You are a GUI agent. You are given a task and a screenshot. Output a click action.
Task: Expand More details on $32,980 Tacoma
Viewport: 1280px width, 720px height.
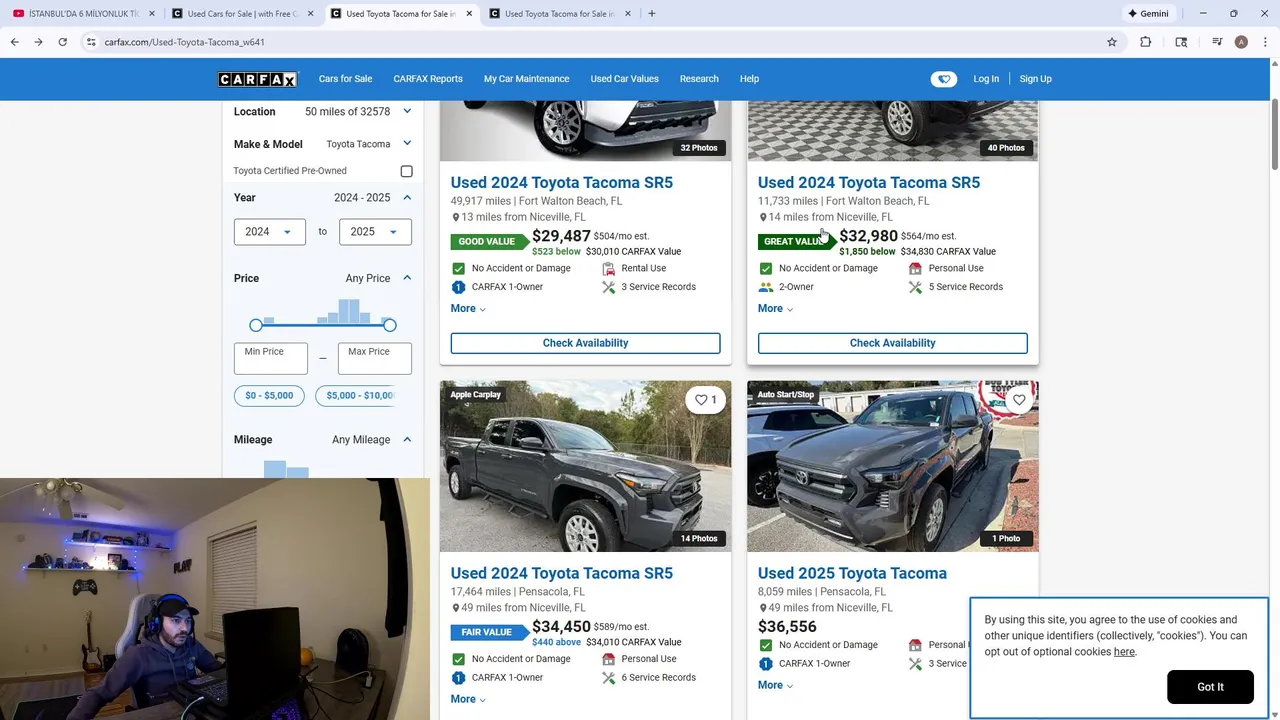[x=775, y=308]
